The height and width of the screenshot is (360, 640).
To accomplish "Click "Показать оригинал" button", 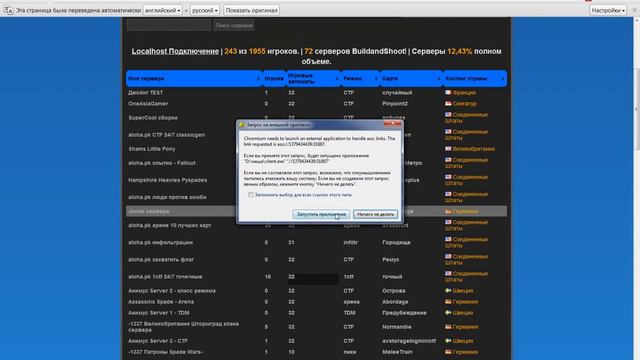I will (251, 10).
